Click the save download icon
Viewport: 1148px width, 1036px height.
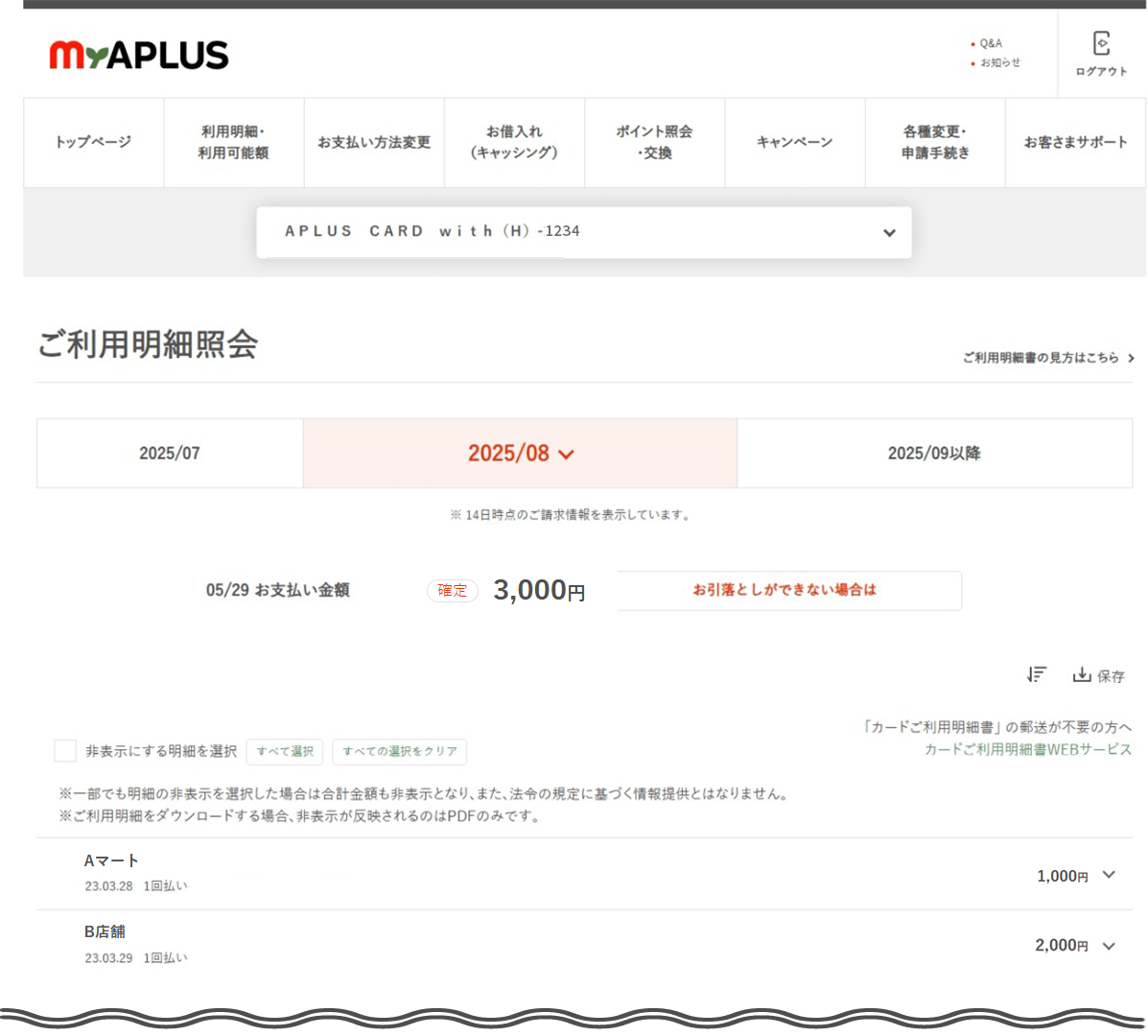point(1083,674)
